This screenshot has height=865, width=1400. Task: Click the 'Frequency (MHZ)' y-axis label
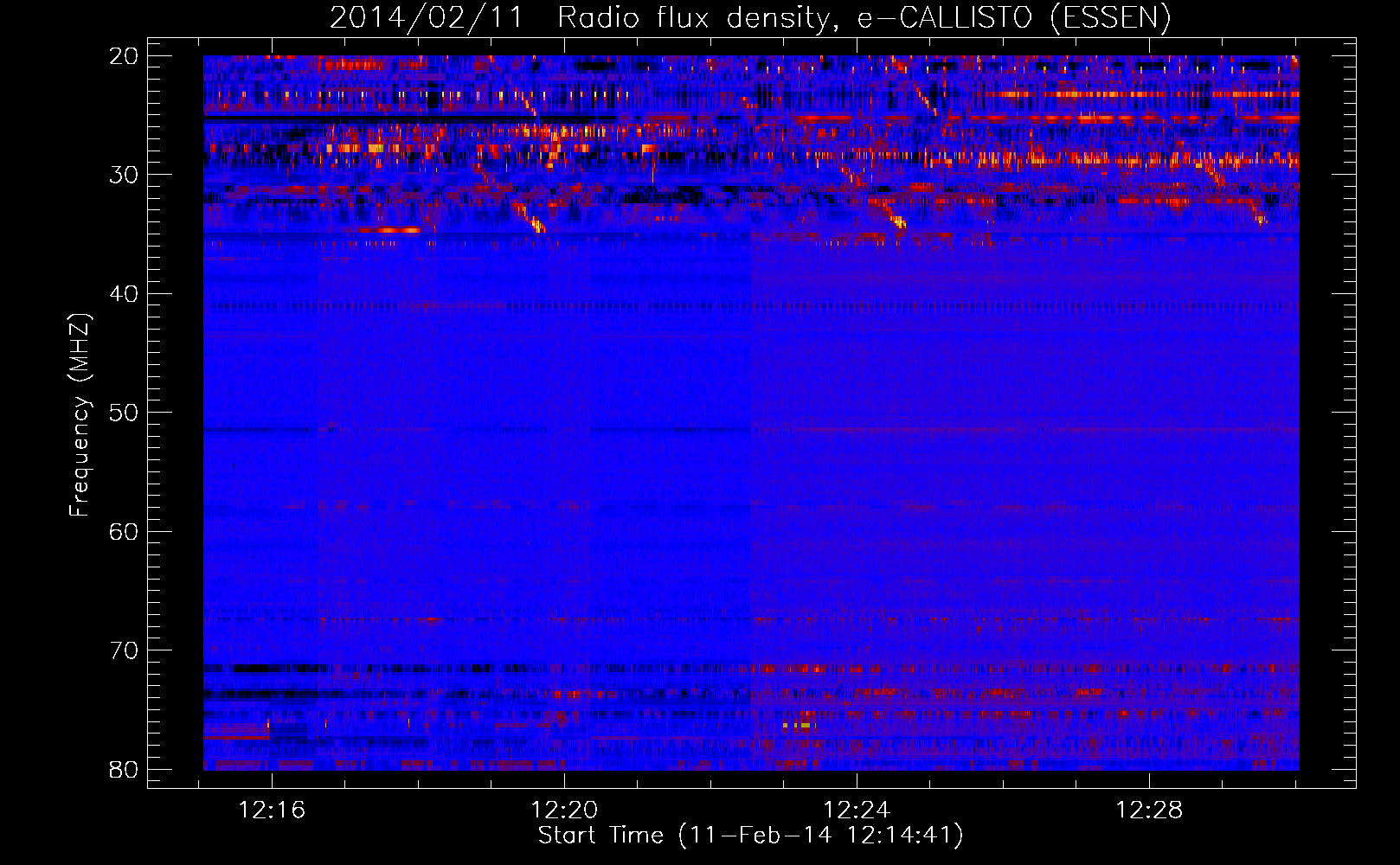(80, 415)
